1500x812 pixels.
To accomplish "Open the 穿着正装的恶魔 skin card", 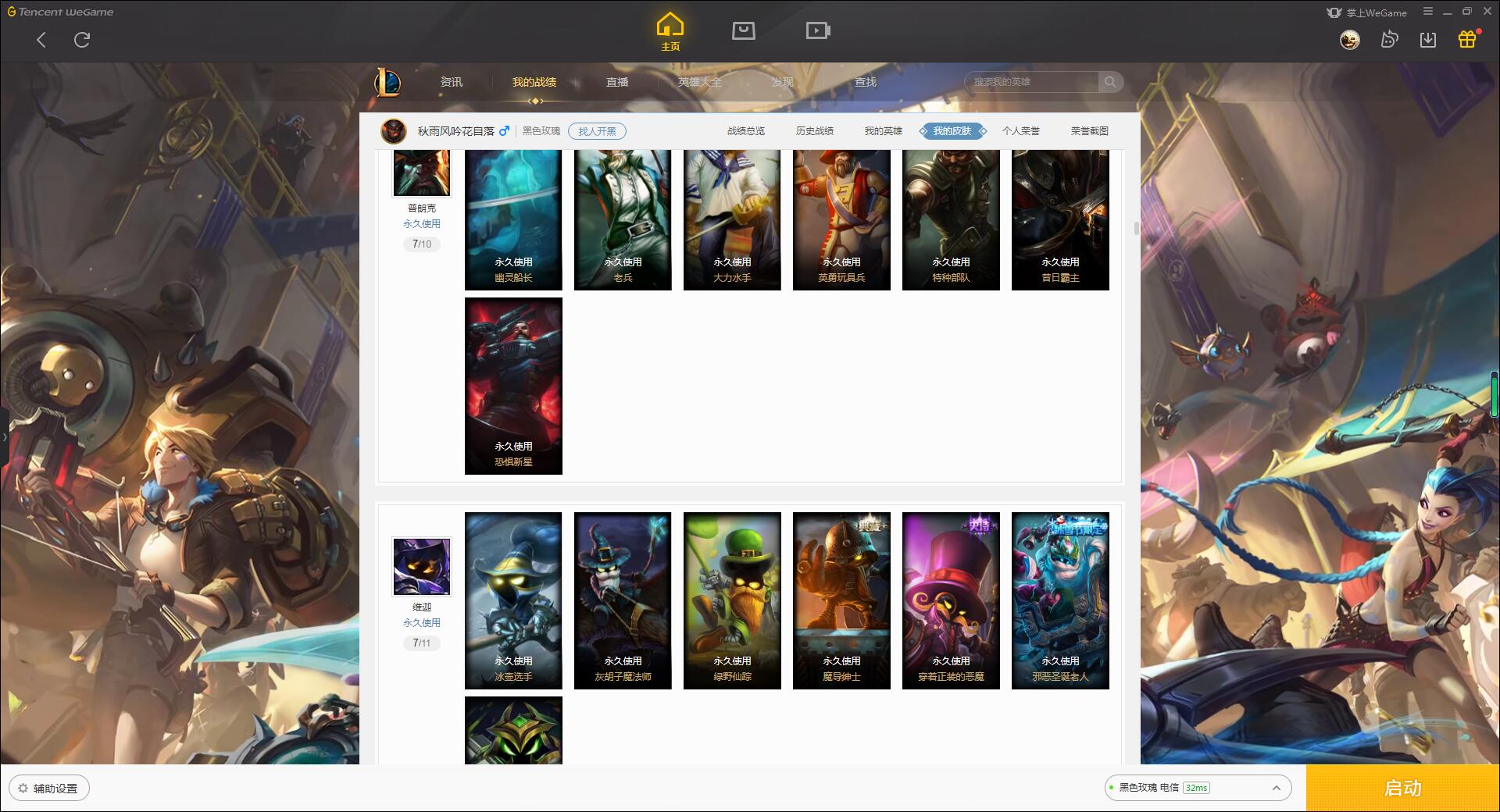I will (951, 600).
